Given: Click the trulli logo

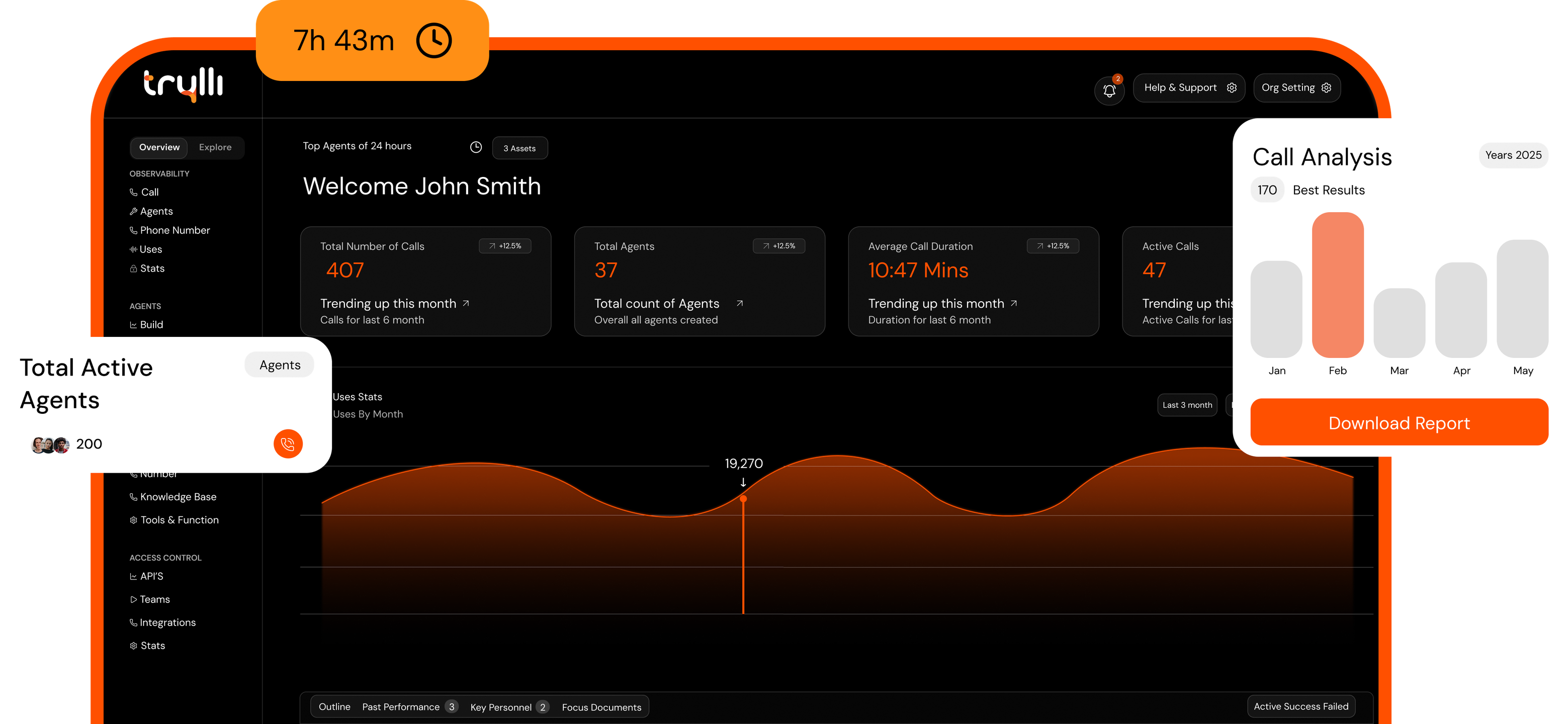Looking at the screenshot, I should pyautogui.click(x=183, y=84).
